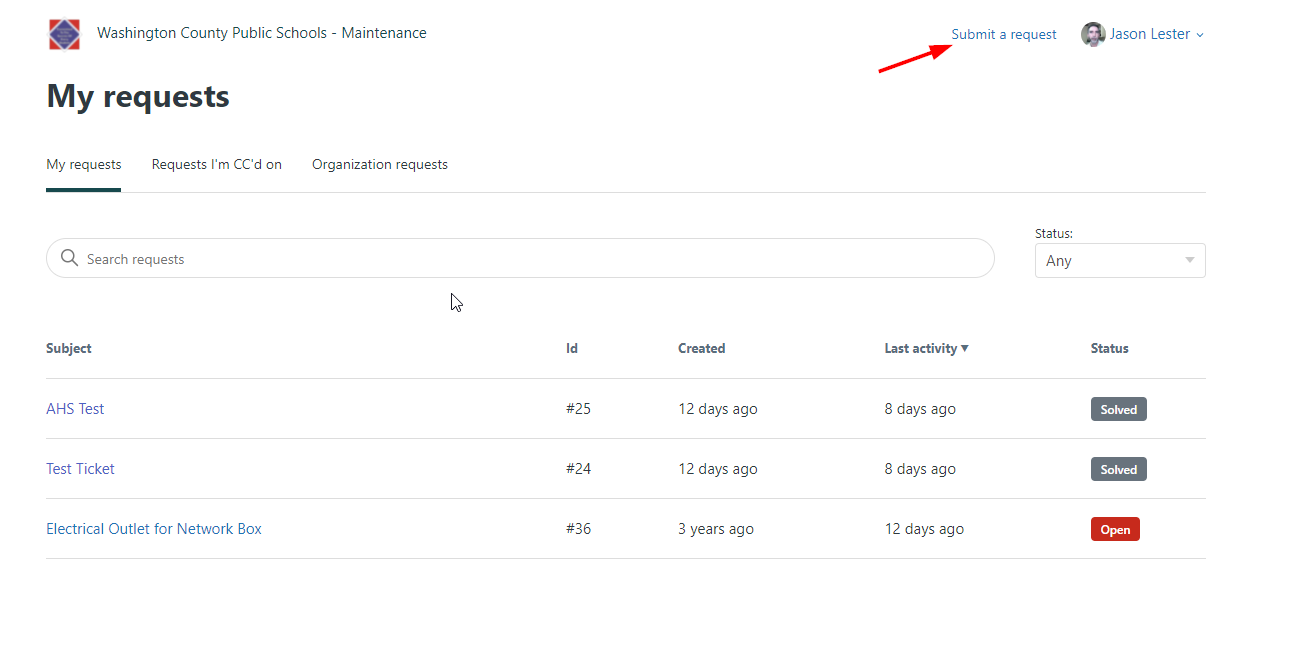Viewport: 1292px width, 657px height.
Task: Click ticket id #36
Action: point(579,528)
